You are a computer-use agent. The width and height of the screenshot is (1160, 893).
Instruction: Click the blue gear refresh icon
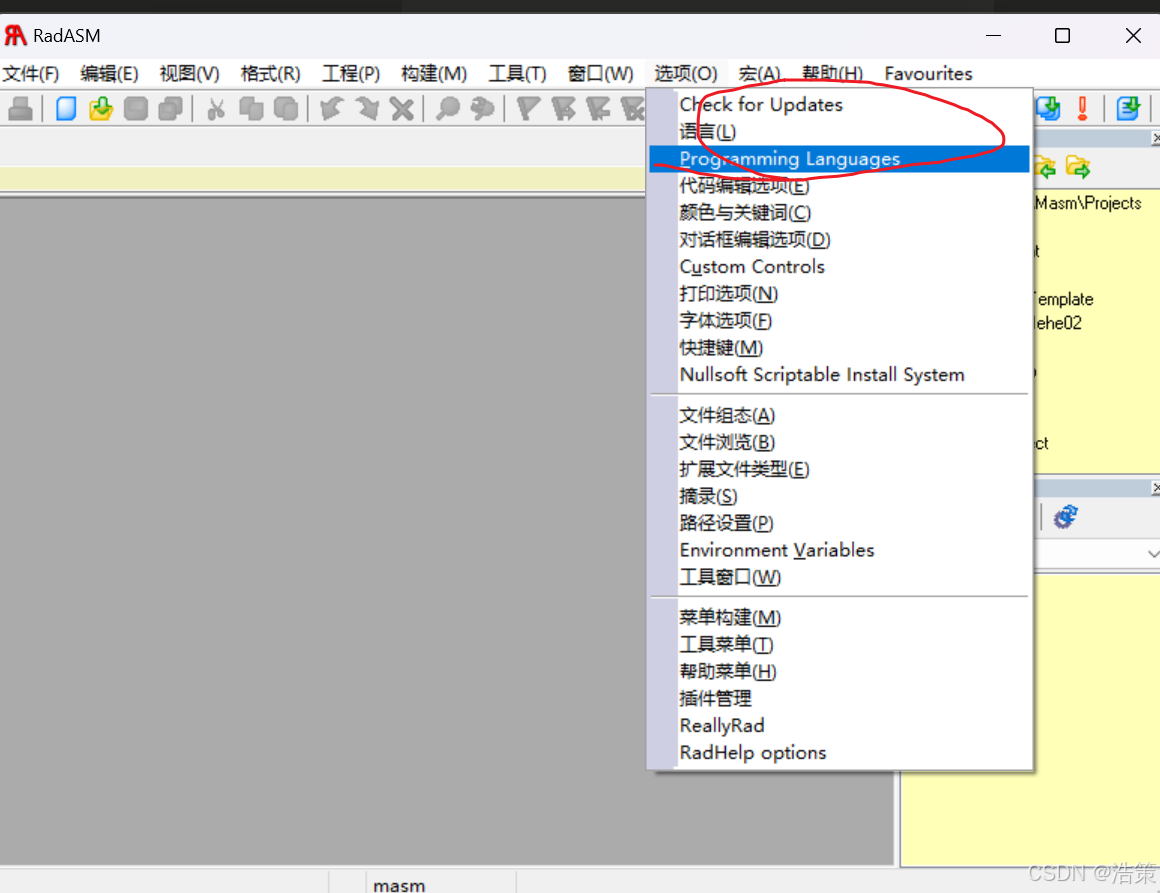coord(1065,516)
